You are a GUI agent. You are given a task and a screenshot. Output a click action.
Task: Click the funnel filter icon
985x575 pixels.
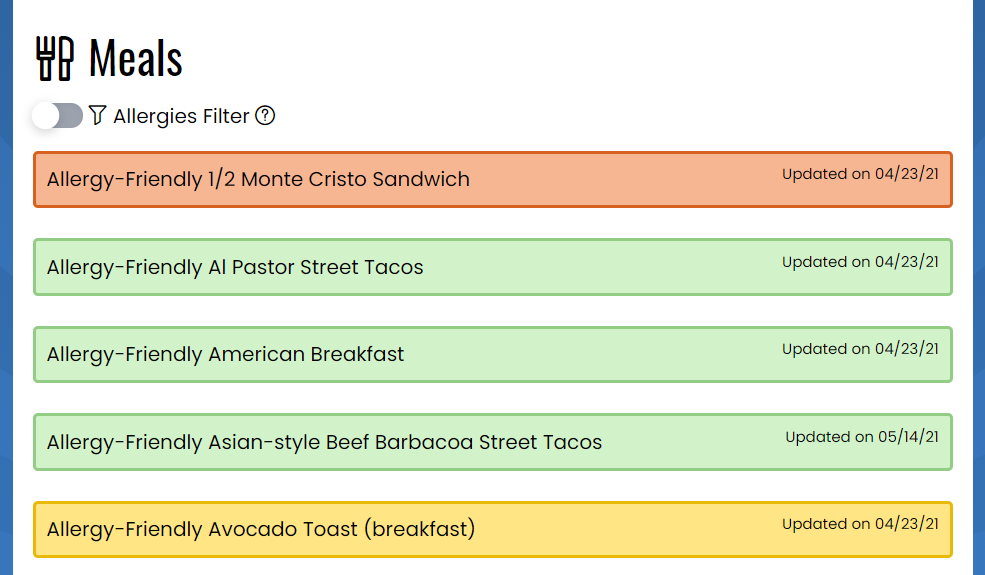pos(97,115)
